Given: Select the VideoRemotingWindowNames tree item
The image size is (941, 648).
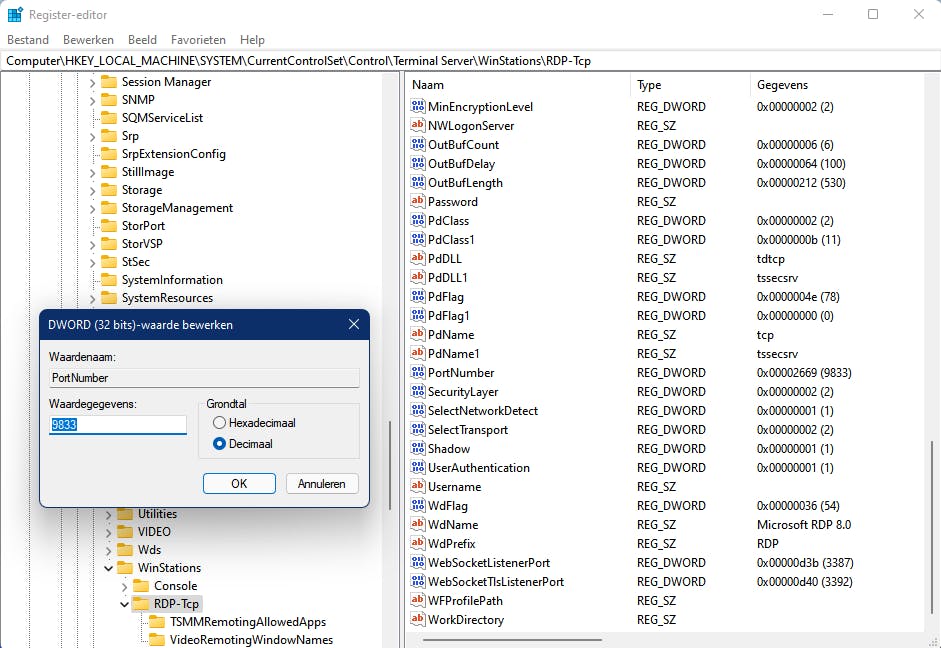Looking at the screenshot, I should point(251,640).
